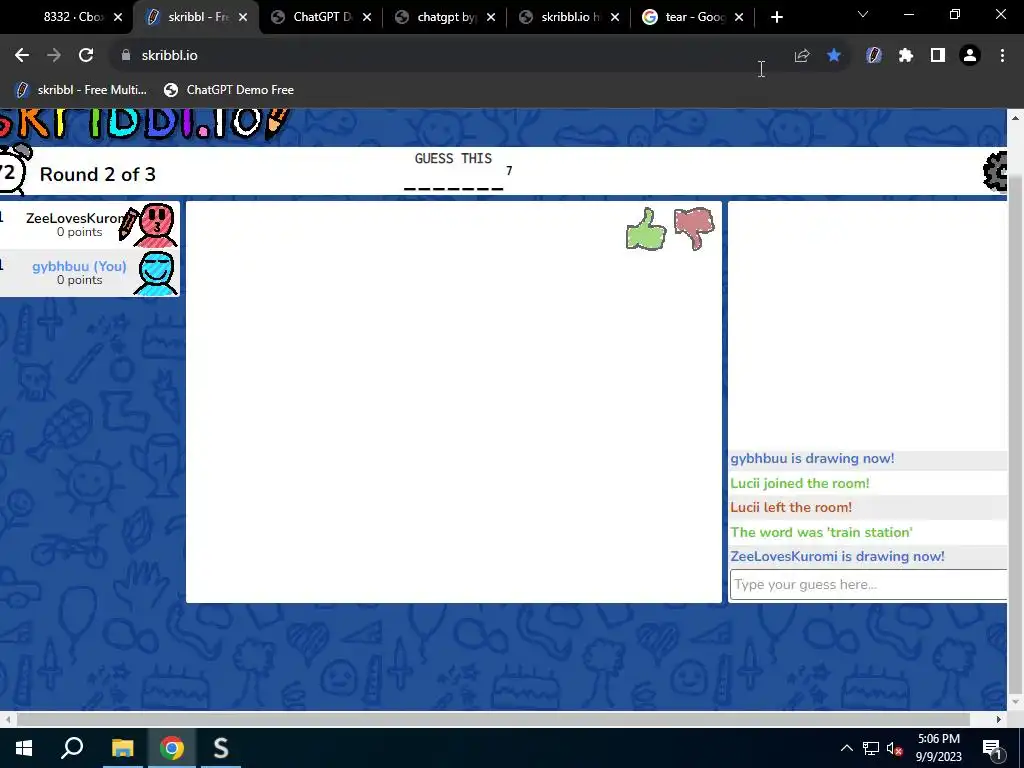Close the ChatGPT Demo tab
Screen dimensions: 1024x768
coord(367,17)
